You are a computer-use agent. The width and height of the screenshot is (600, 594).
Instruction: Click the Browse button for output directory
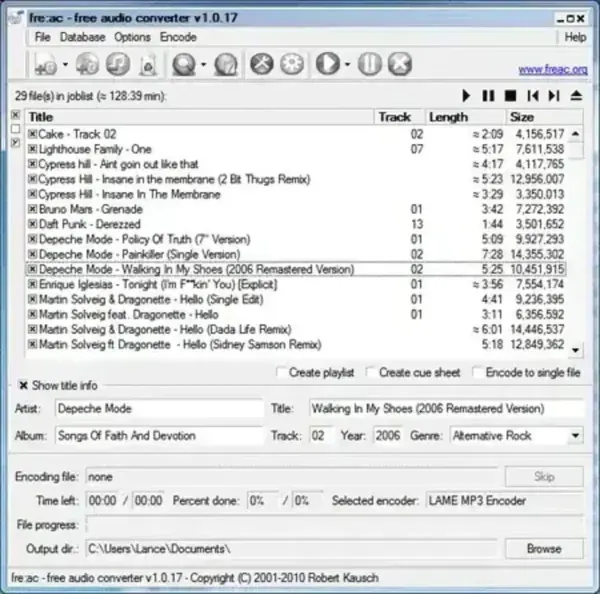pyautogui.click(x=544, y=549)
